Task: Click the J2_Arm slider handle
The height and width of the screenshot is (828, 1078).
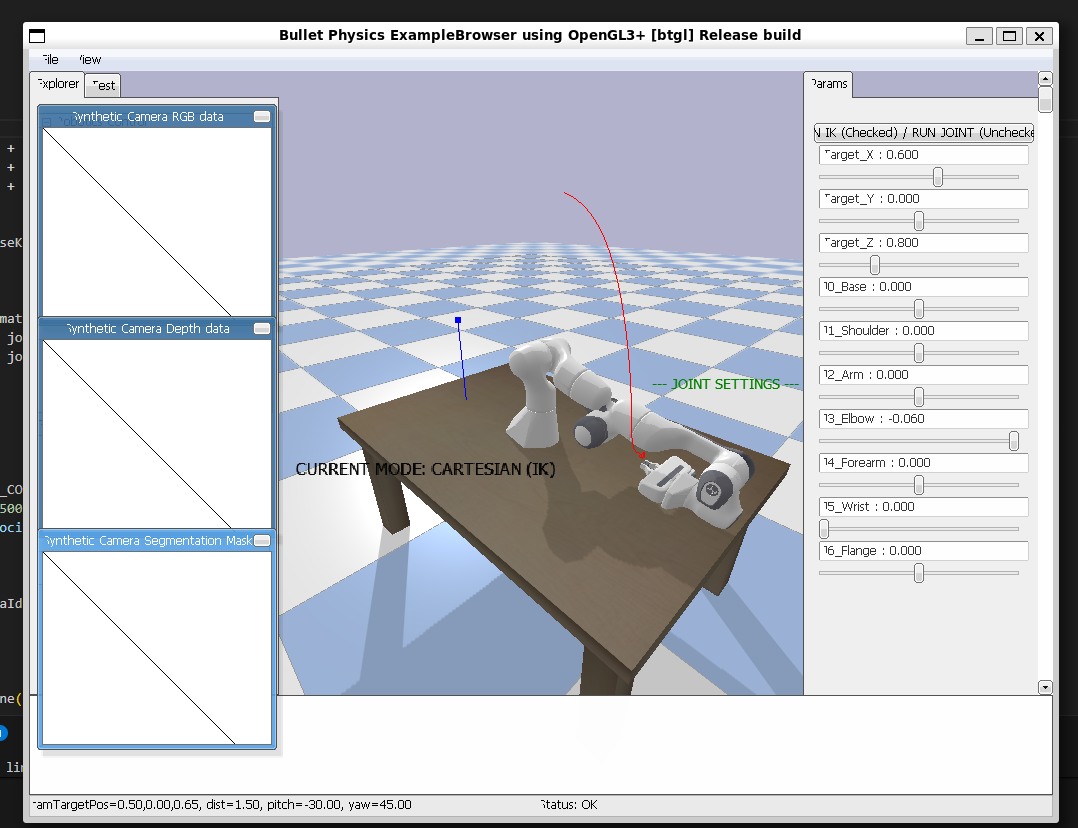Action: pyautogui.click(x=918, y=397)
